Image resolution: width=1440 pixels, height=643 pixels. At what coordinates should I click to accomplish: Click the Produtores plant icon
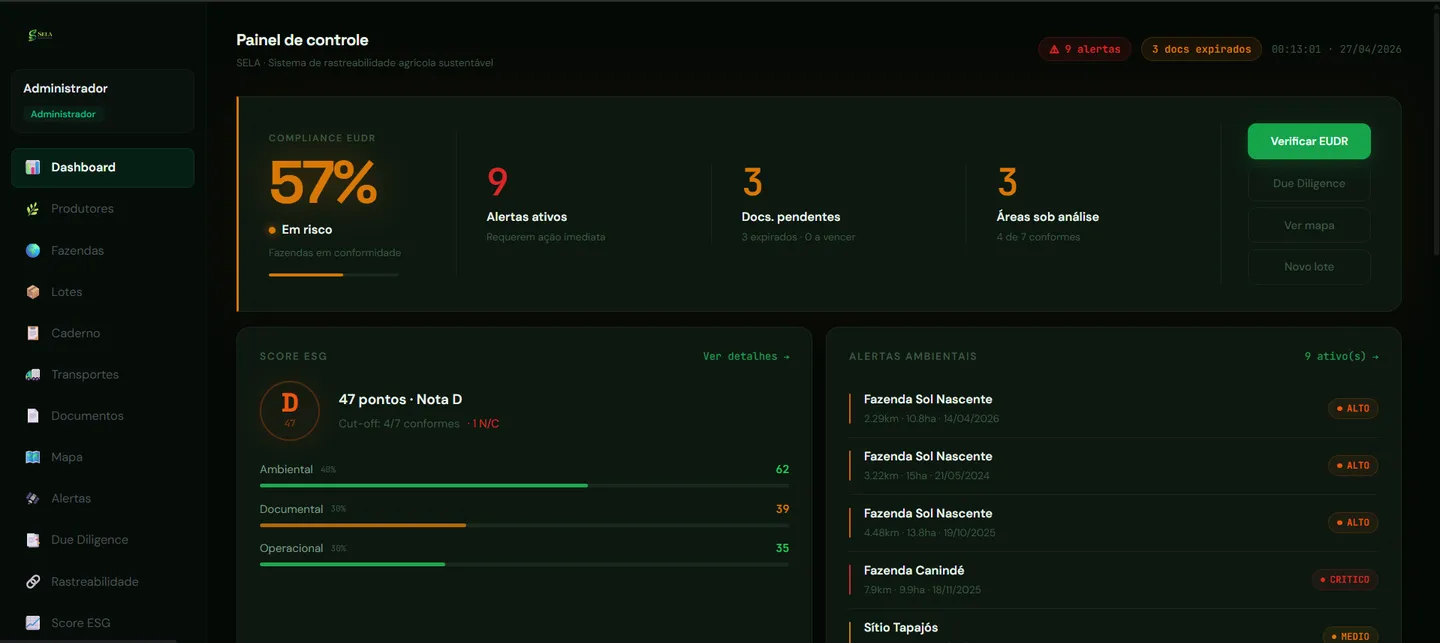(33, 209)
